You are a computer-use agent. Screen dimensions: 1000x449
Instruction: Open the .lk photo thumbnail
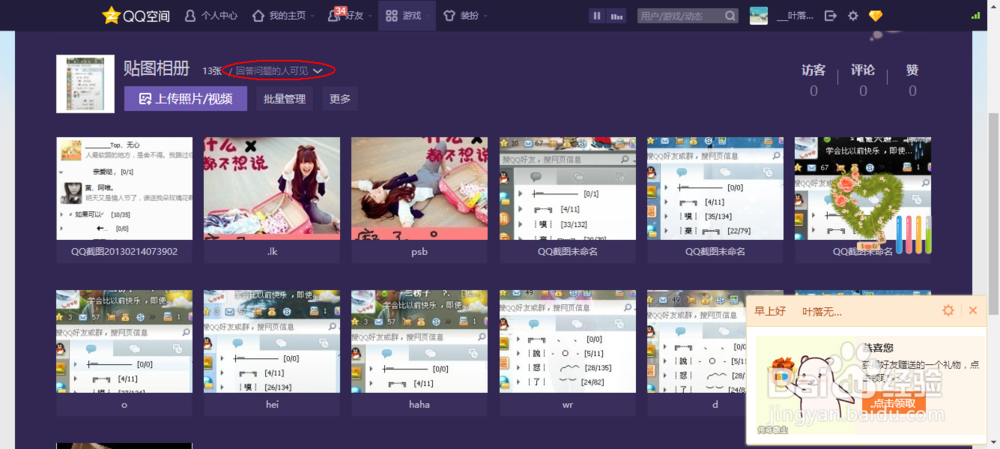272,188
